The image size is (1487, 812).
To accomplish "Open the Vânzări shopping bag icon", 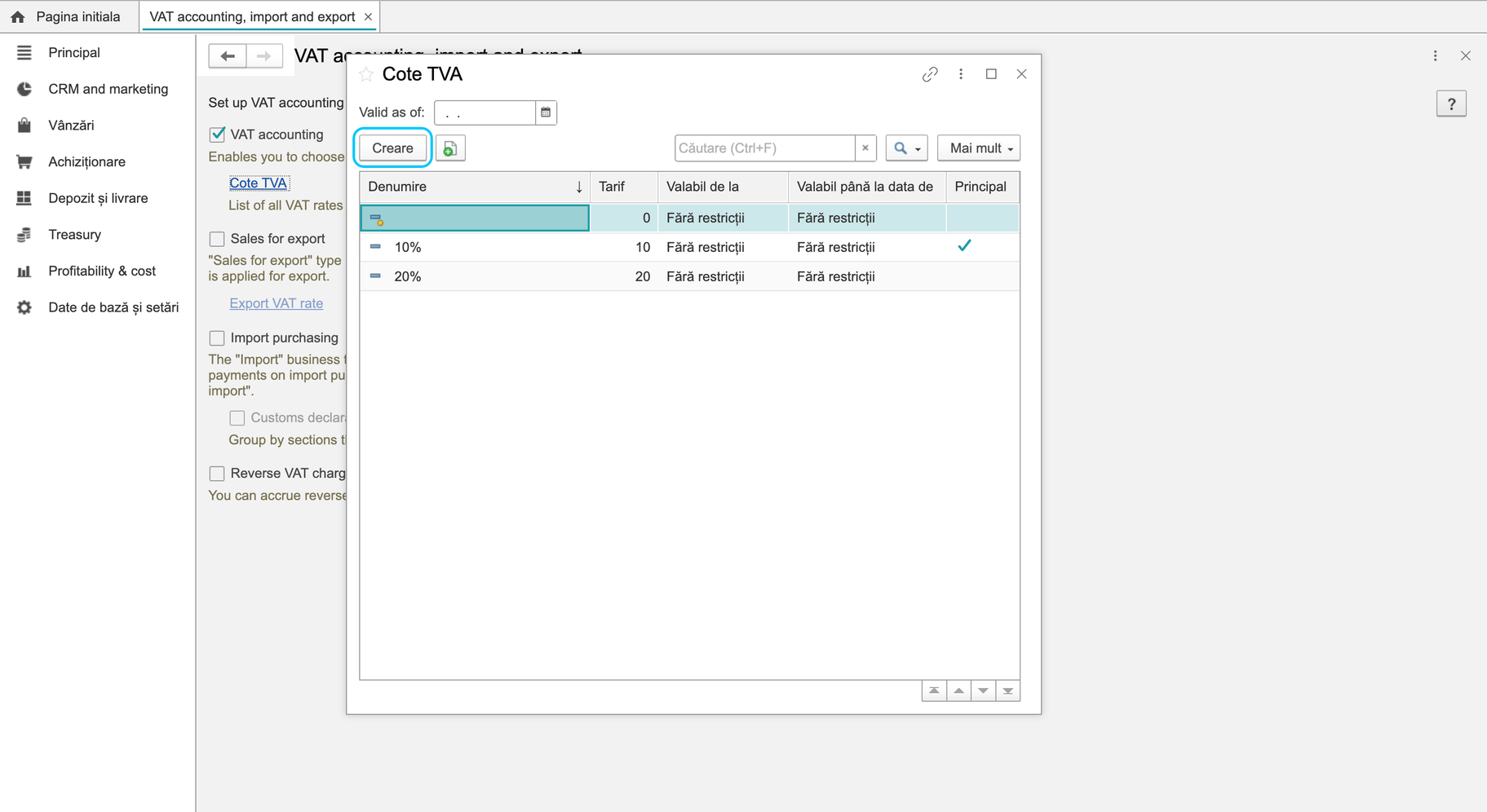I will 24,126.
